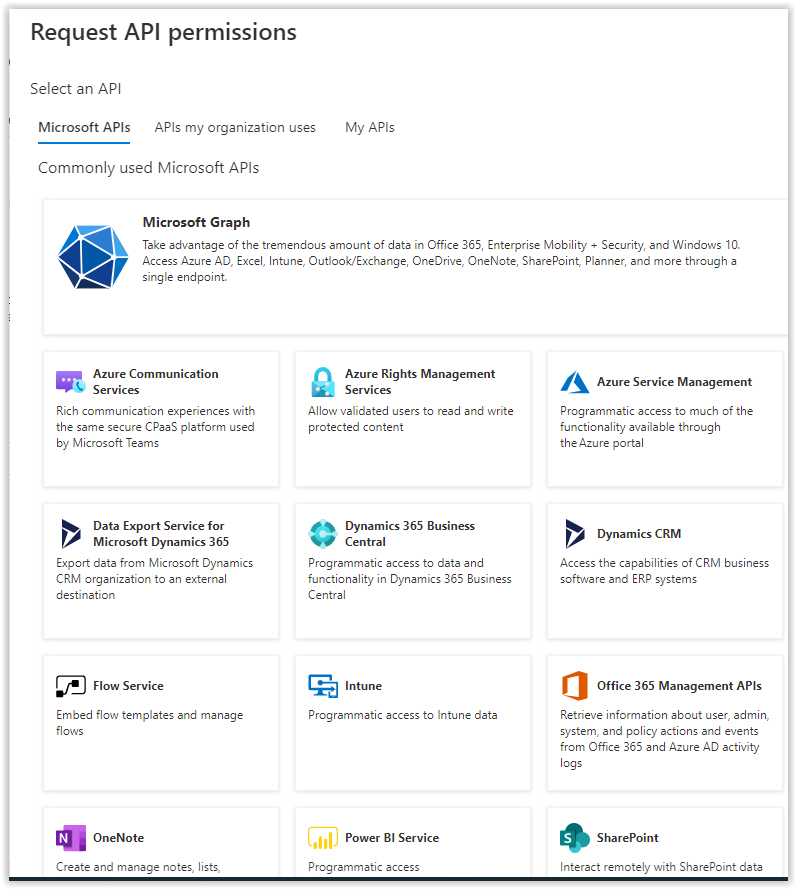796x889 pixels.
Task: Click the Microsoft Graph description text
Action: point(441,261)
